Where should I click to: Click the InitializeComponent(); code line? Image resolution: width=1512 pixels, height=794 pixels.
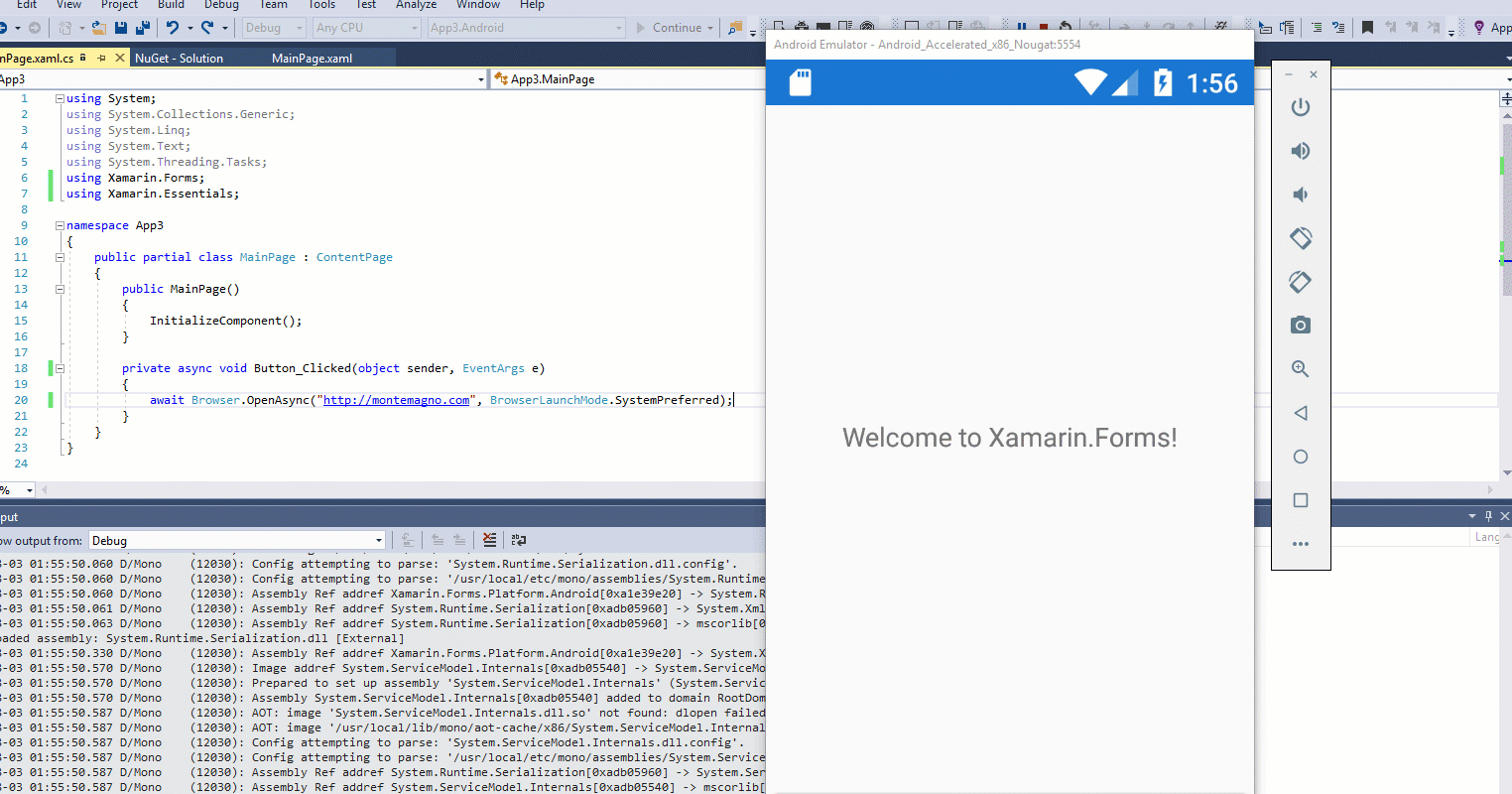pos(226,321)
